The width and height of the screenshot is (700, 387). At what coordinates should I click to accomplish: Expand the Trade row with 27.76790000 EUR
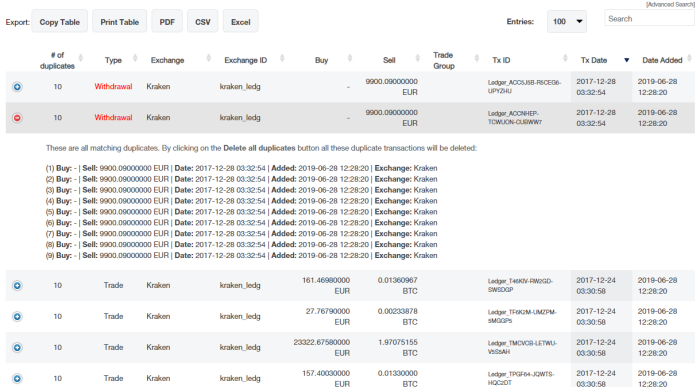pos(17,316)
